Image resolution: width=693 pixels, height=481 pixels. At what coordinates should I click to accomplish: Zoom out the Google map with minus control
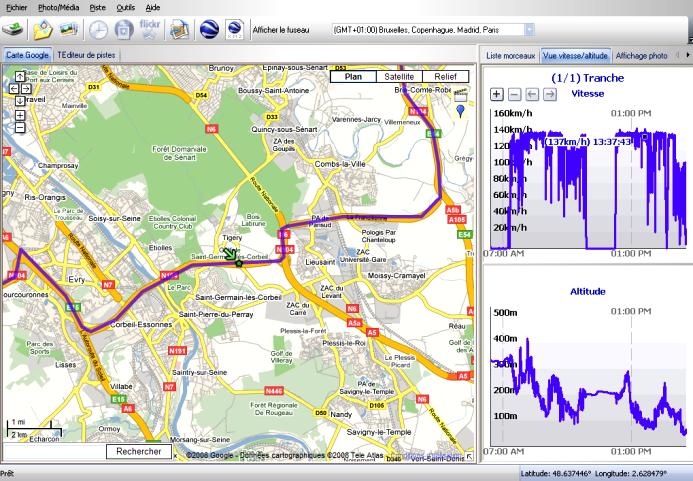click(20, 128)
